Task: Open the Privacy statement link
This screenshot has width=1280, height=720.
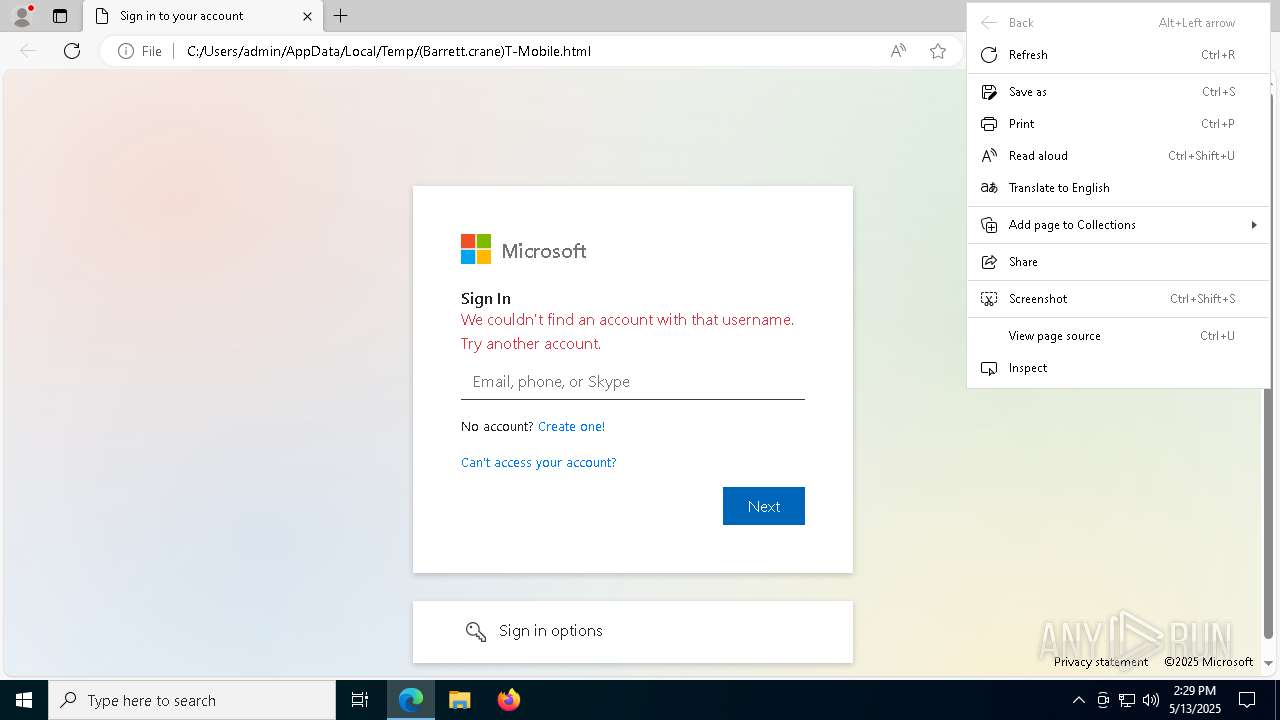Action: click(x=1101, y=662)
